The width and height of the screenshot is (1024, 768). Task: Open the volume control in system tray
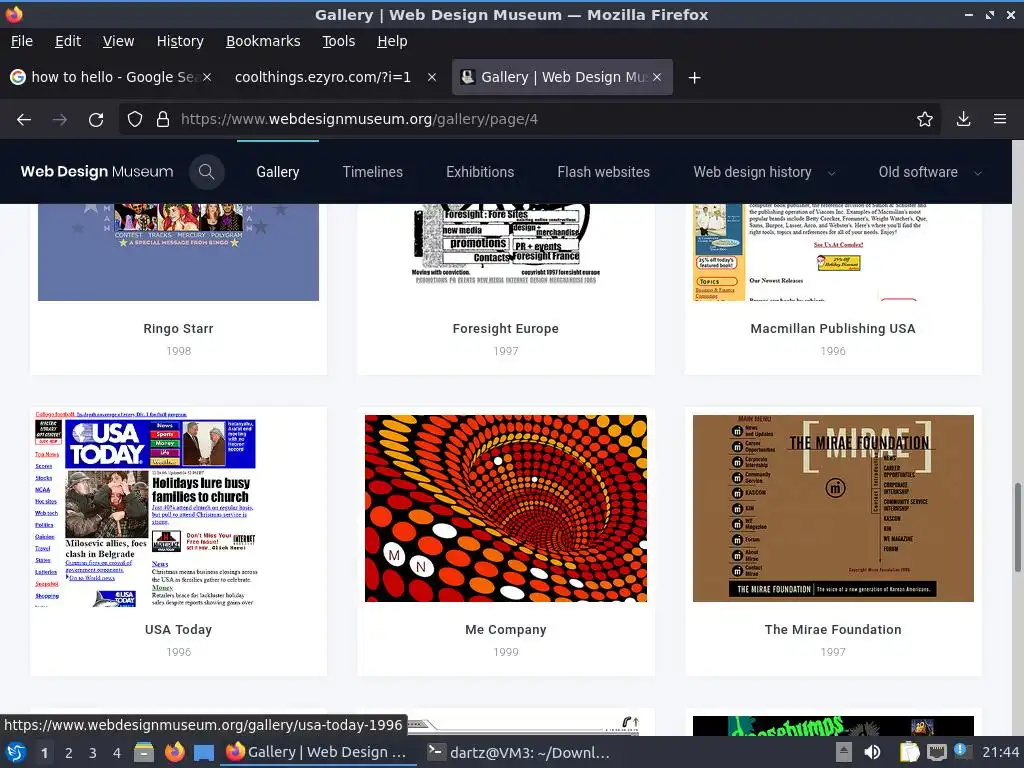click(872, 752)
